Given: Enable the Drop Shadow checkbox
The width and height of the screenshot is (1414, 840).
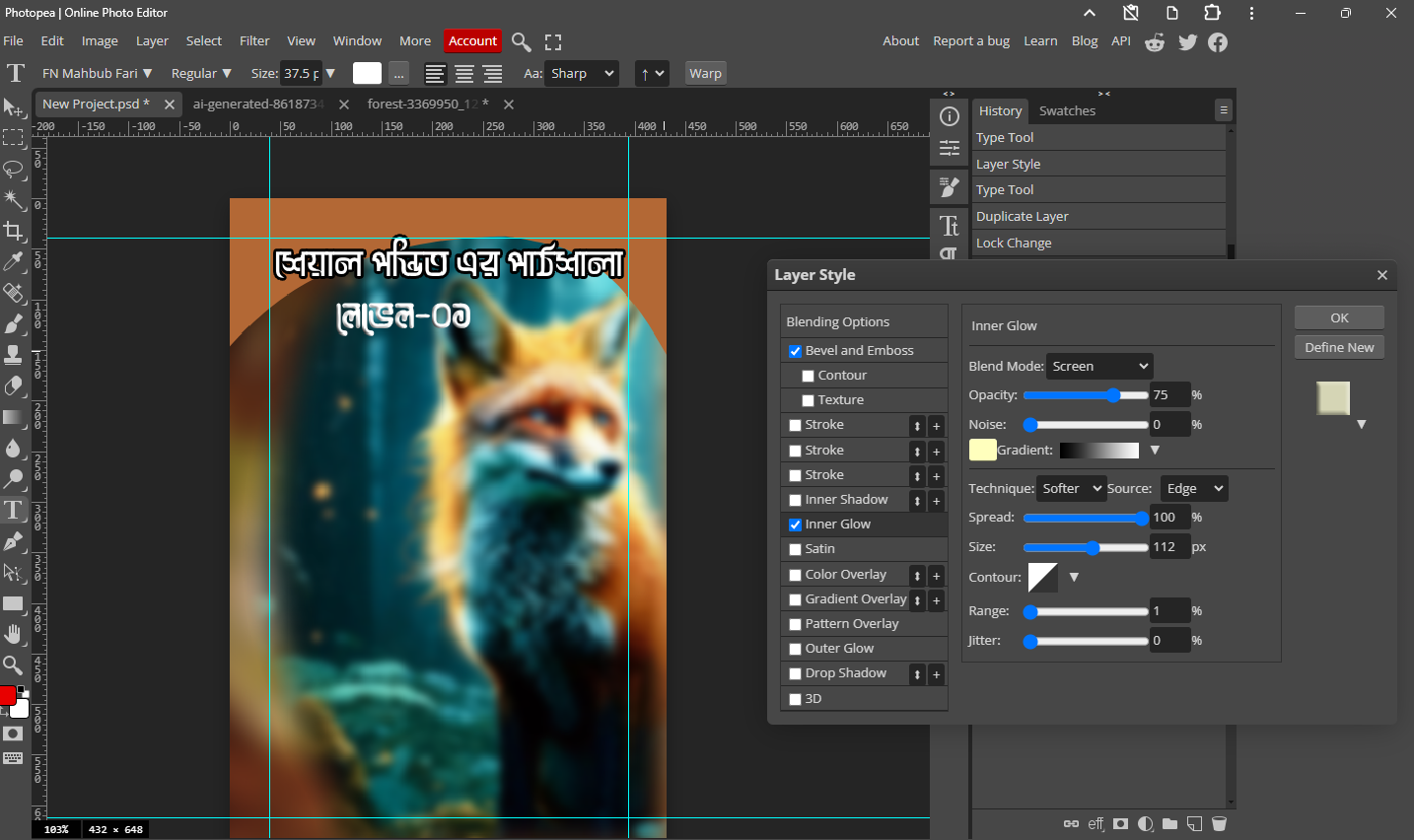Looking at the screenshot, I should point(795,673).
